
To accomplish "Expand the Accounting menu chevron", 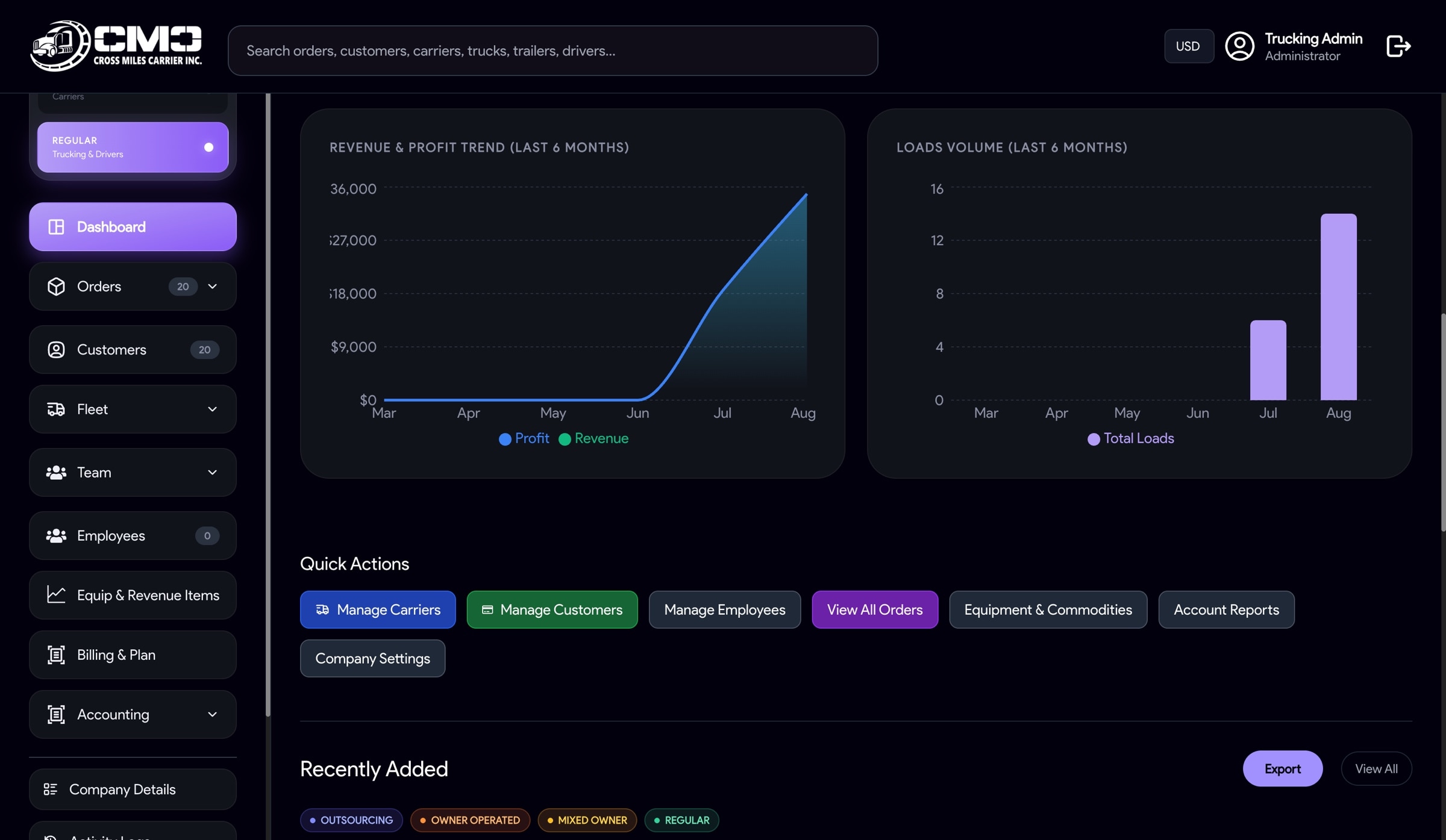I will point(212,715).
